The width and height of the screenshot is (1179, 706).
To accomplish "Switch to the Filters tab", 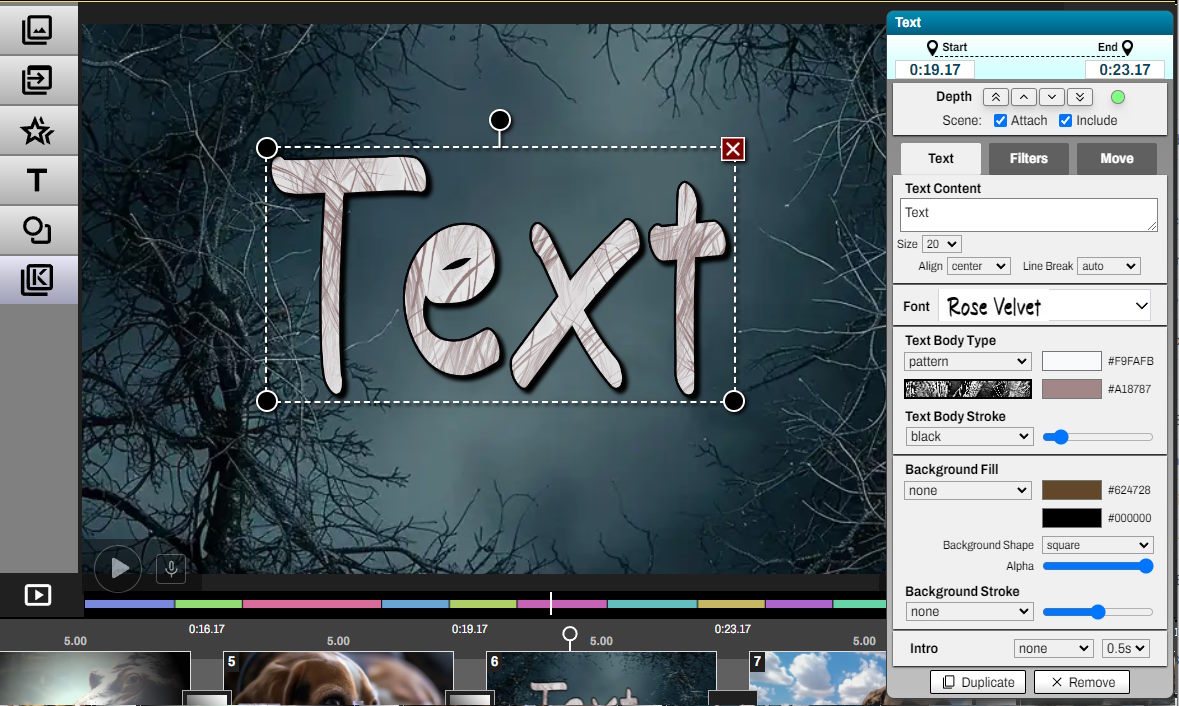I will pyautogui.click(x=1028, y=158).
